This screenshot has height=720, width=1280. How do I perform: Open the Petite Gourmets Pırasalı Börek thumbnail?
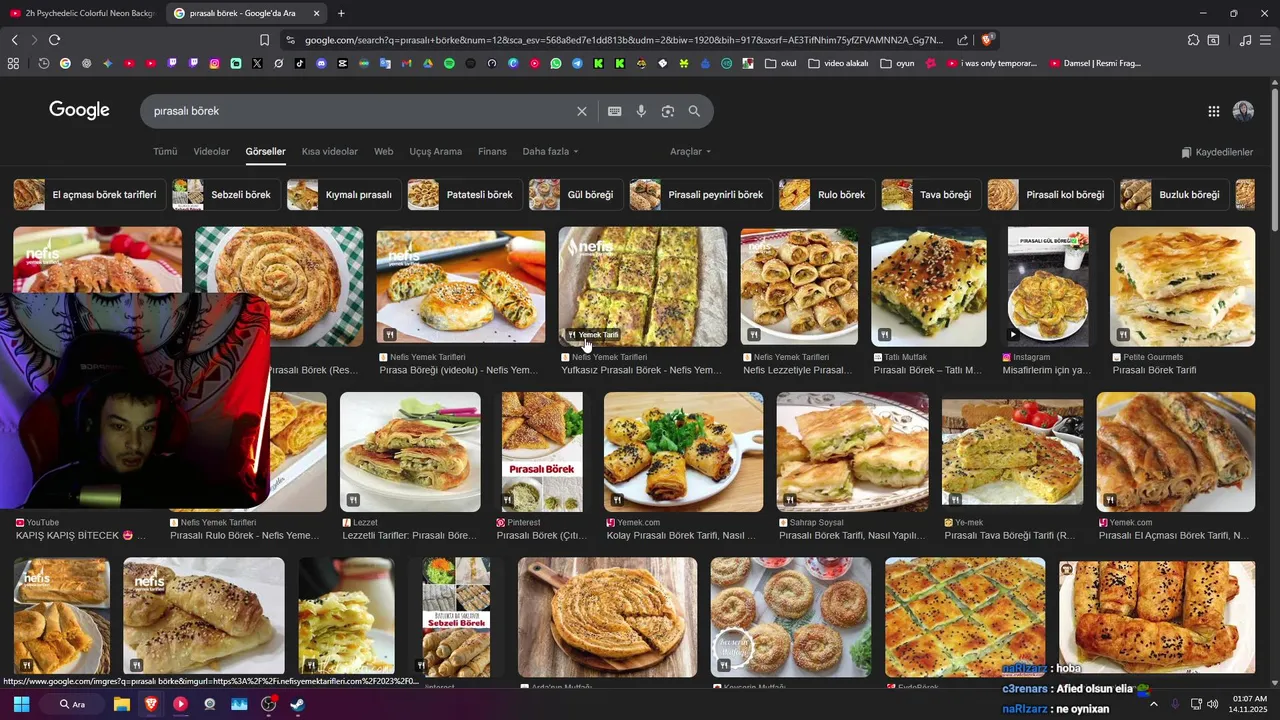[1182, 287]
